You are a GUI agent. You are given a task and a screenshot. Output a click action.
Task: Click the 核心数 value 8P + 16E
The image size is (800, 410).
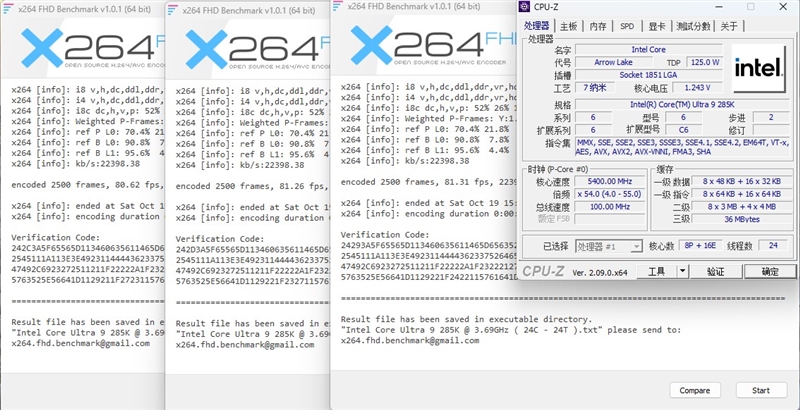click(702, 246)
